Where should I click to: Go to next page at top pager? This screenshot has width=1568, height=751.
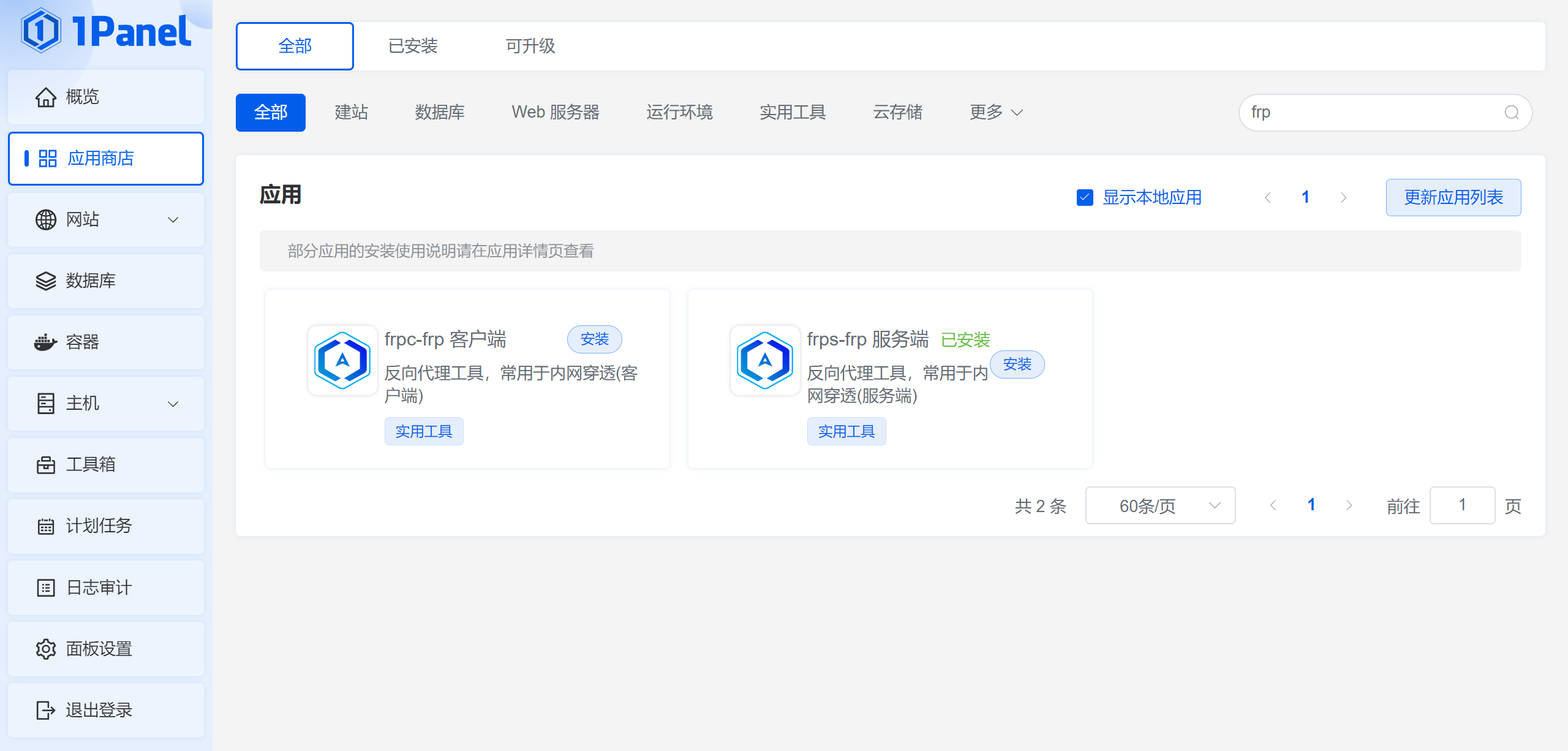(x=1343, y=197)
